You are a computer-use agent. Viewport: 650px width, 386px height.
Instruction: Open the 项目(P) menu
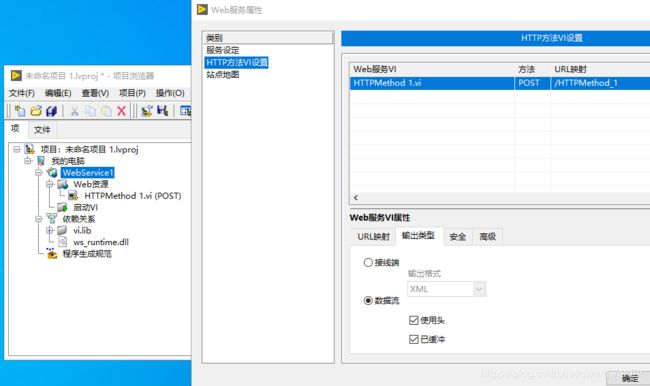coord(133,93)
